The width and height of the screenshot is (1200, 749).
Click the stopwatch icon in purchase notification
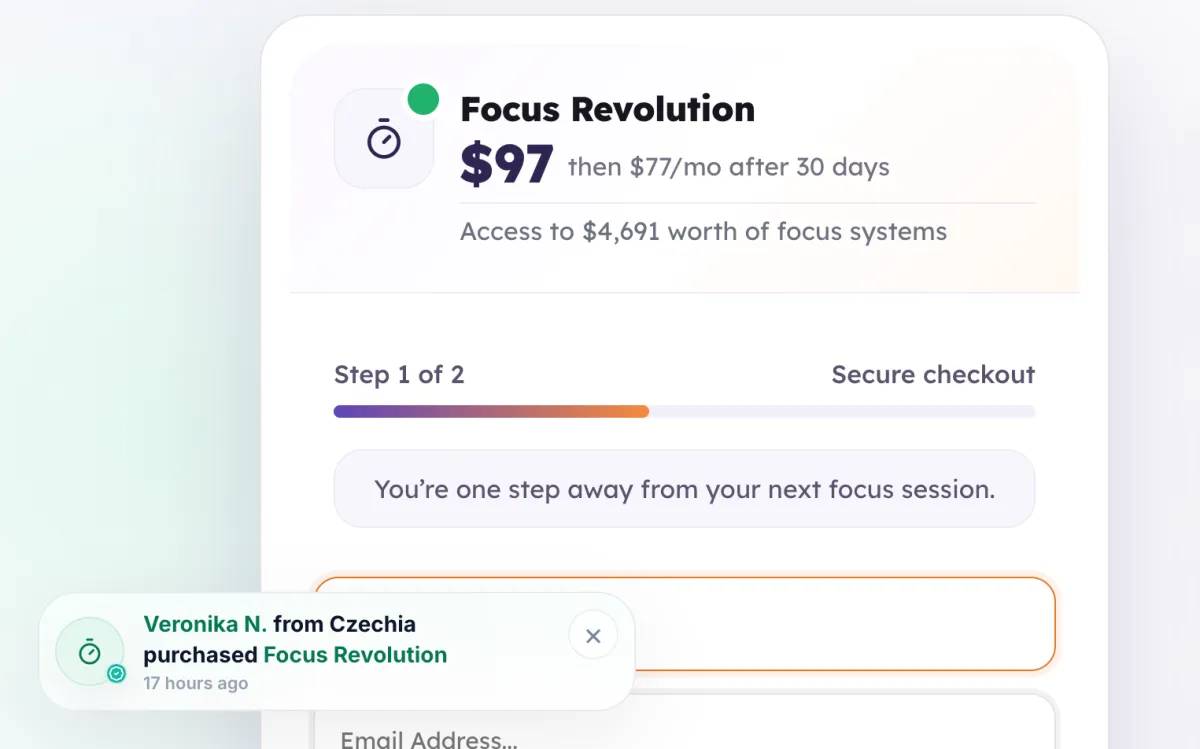[90, 651]
